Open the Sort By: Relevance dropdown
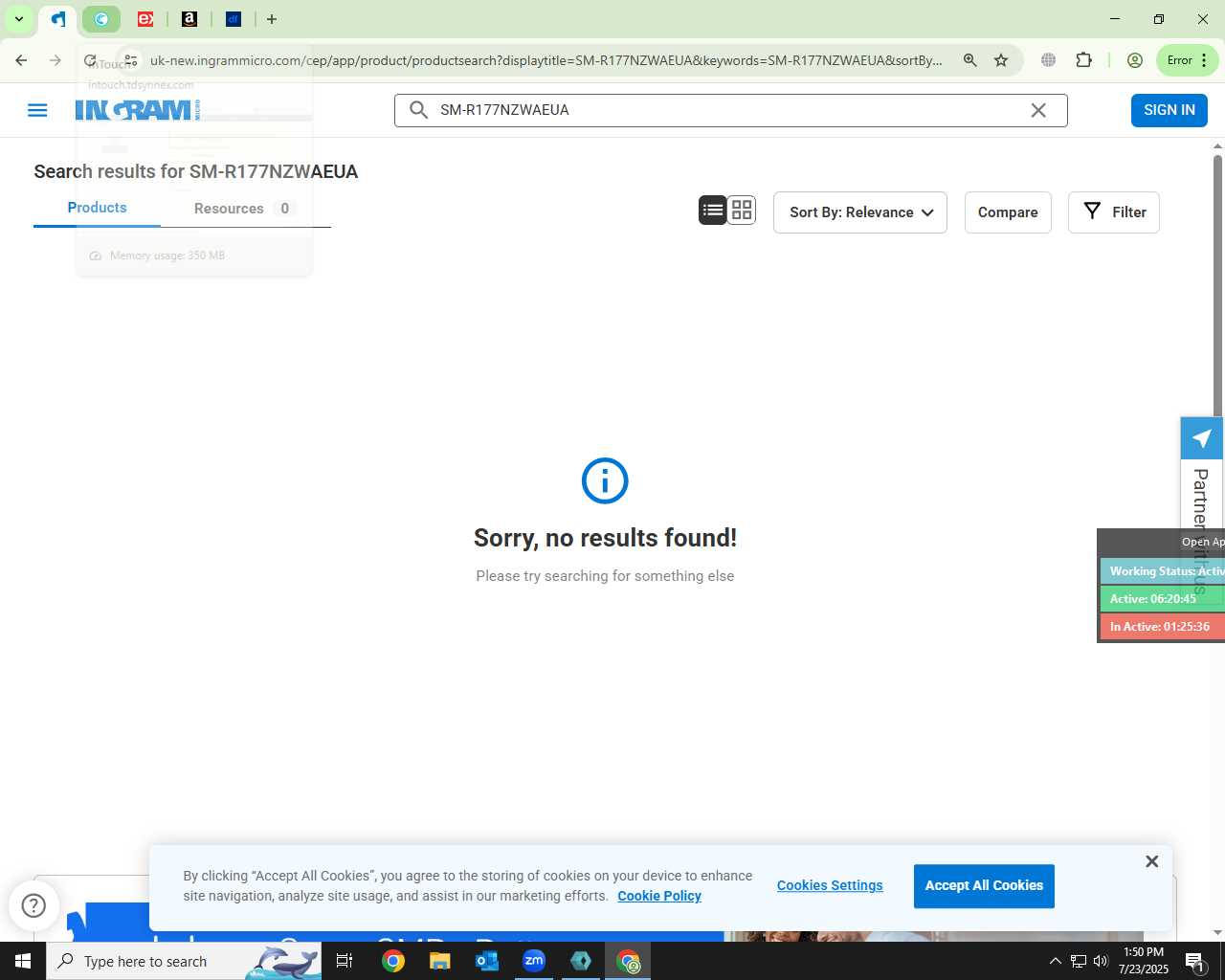 [860, 212]
